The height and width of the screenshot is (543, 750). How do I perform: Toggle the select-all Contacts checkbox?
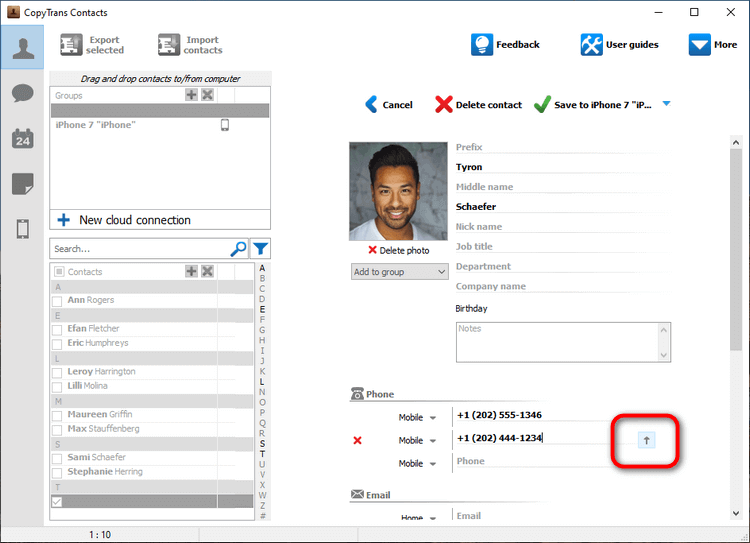(59, 272)
